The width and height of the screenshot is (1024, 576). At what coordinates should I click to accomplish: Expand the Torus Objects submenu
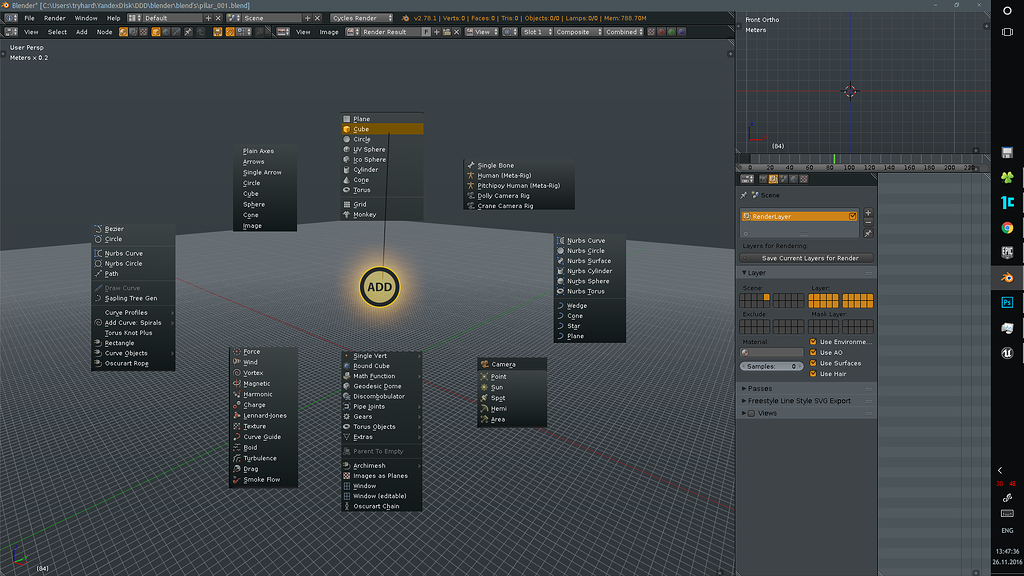tap(382, 427)
